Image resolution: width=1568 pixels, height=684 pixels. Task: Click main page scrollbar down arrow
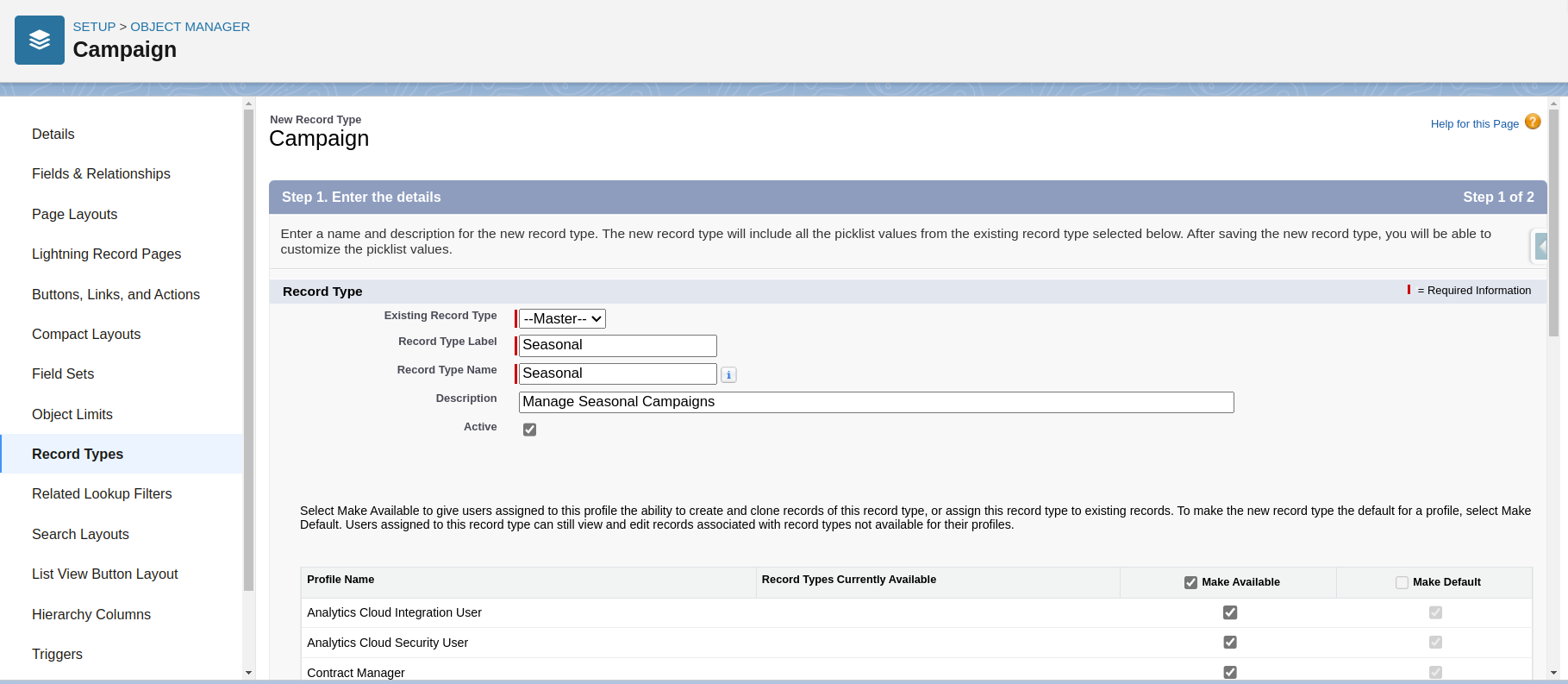(x=1554, y=673)
